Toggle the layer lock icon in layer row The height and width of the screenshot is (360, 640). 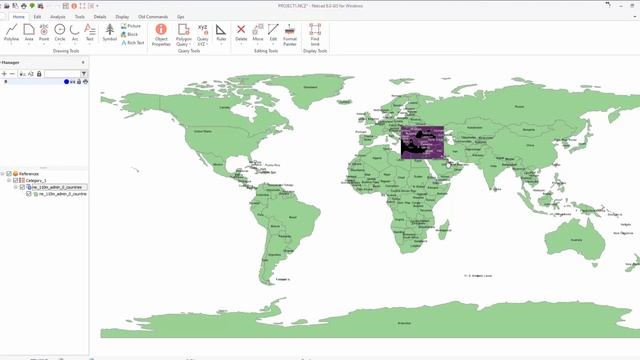[79, 82]
